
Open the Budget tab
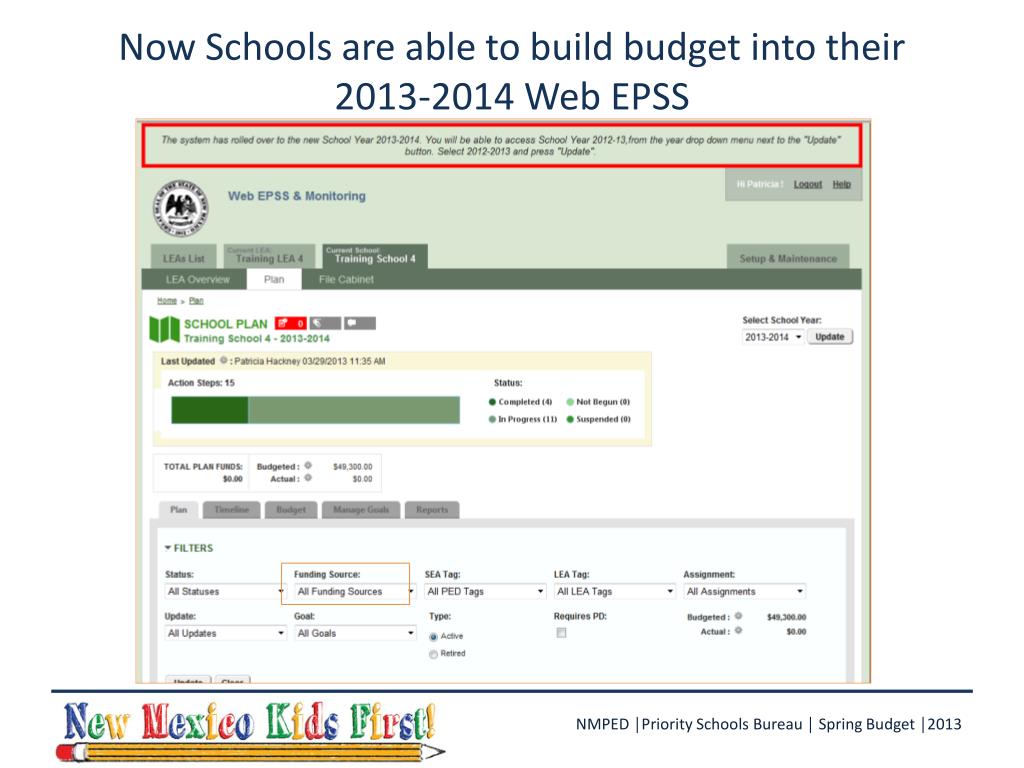(291, 510)
